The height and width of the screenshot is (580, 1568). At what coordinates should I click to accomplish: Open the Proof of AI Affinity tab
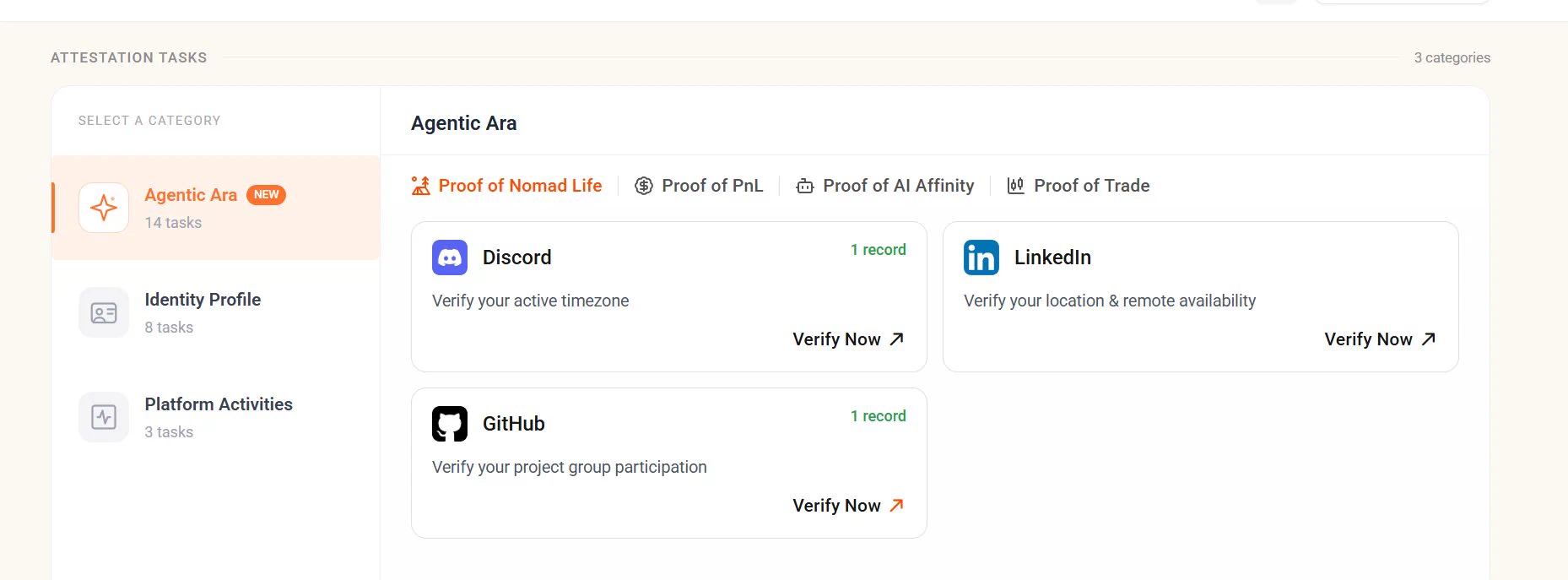pyautogui.click(x=885, y=186)
